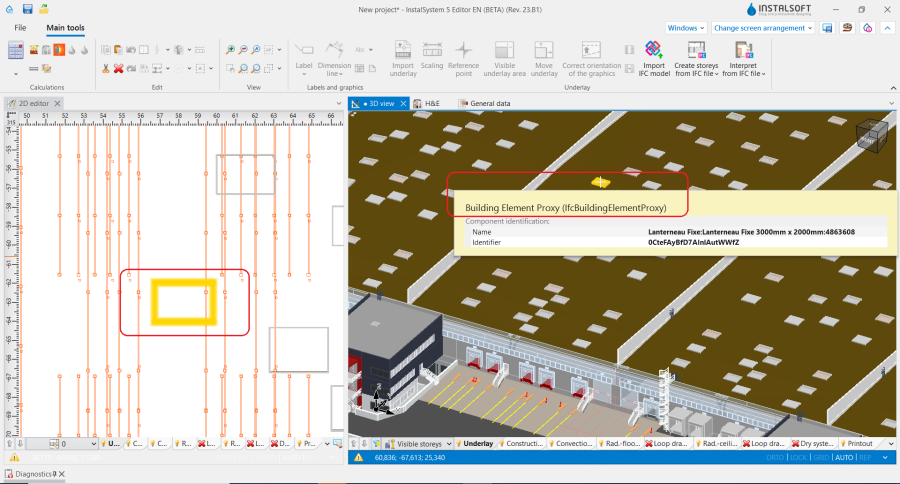
Task: Select the Main tools ribbon tab
Action: [65, 28]
